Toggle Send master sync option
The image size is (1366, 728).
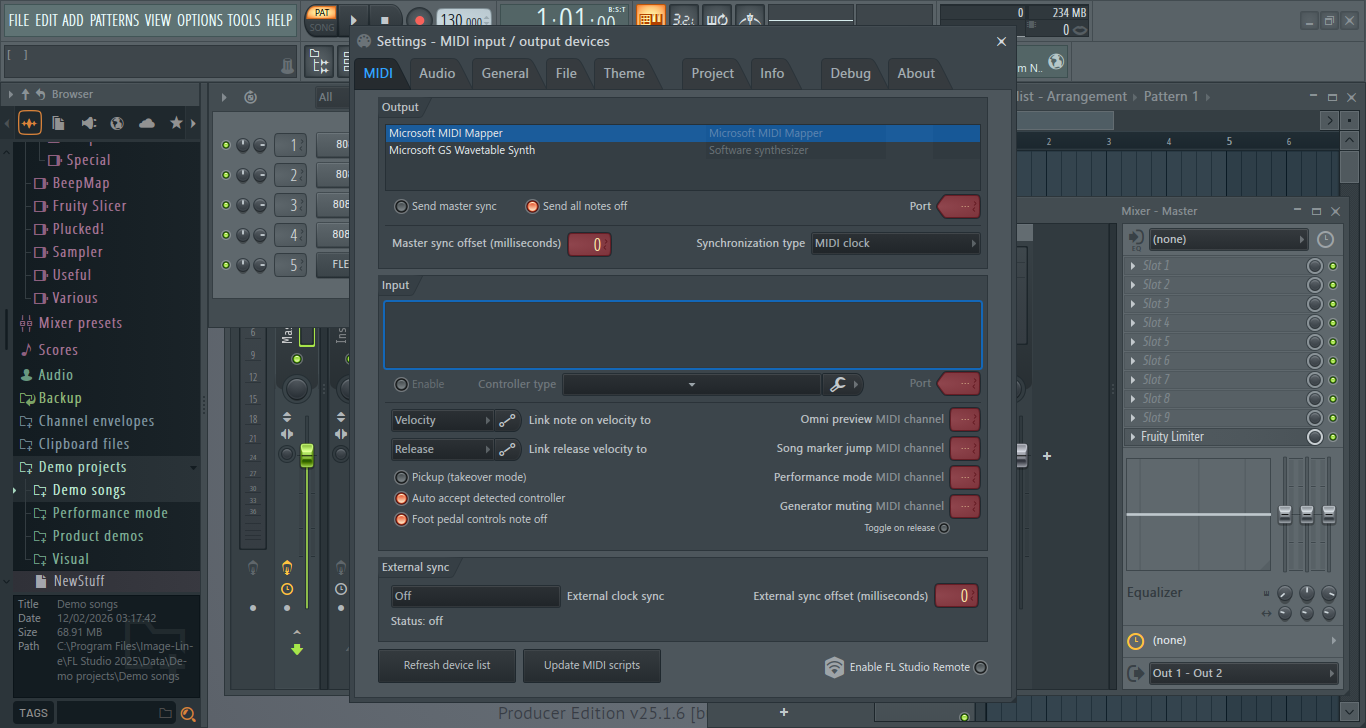click(x=402, y=207)
